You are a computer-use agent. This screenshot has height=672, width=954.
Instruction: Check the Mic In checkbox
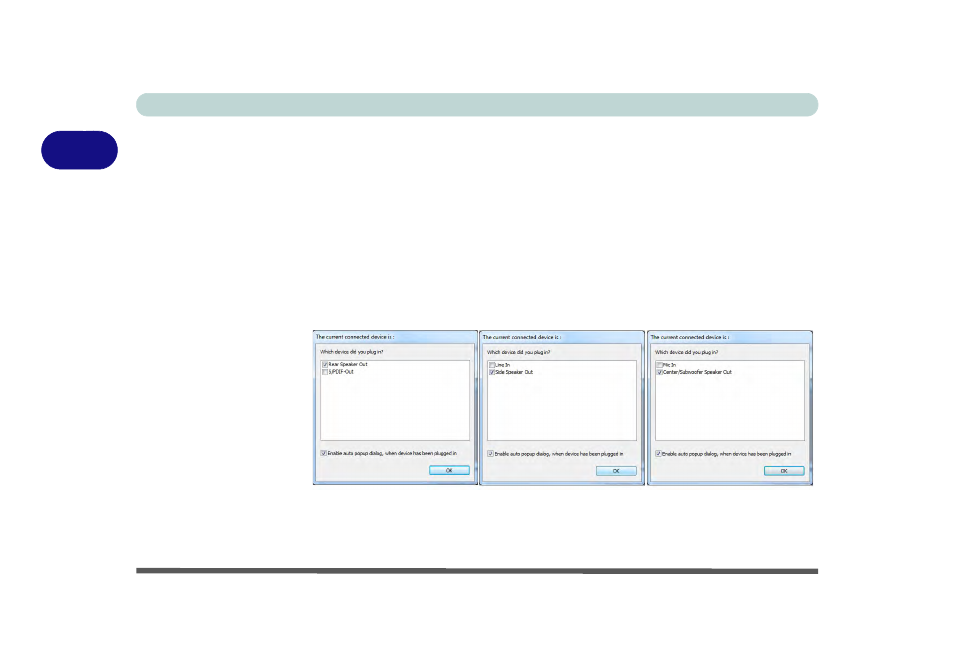[x=660, y=365]
